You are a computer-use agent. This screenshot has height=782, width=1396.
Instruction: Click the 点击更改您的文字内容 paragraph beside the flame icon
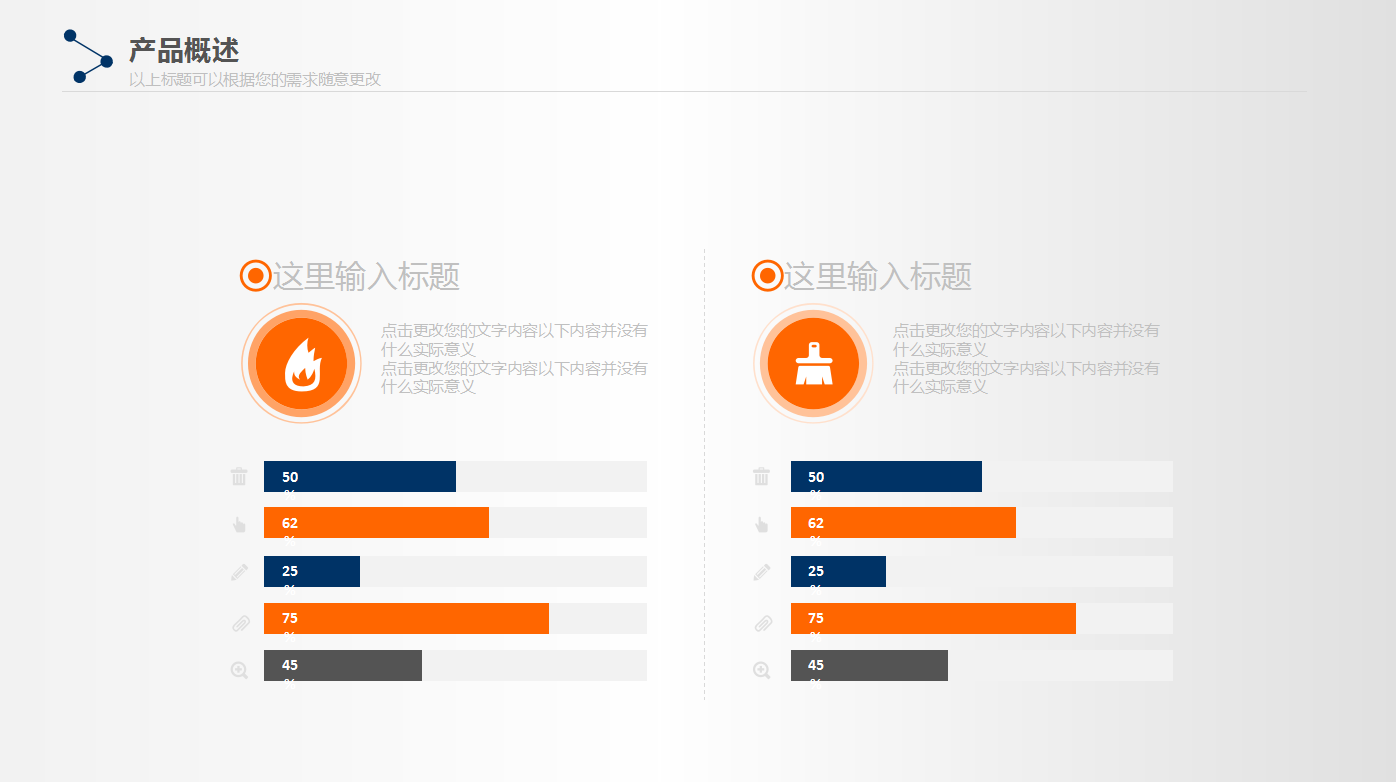pyautogui.click(x=514, y=358)
